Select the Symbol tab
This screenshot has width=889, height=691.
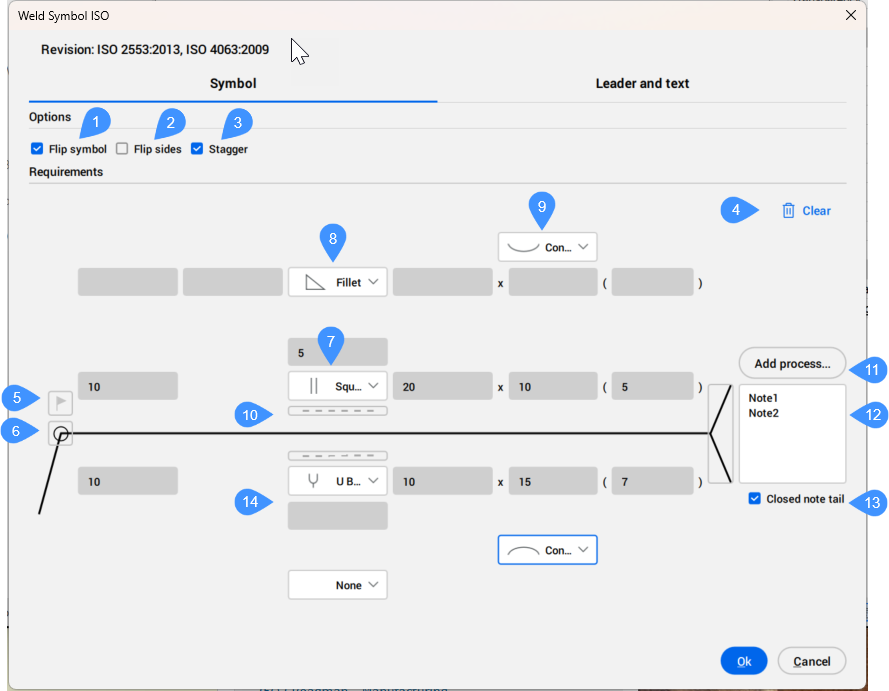pyautogui.click(x=232, y=84)
